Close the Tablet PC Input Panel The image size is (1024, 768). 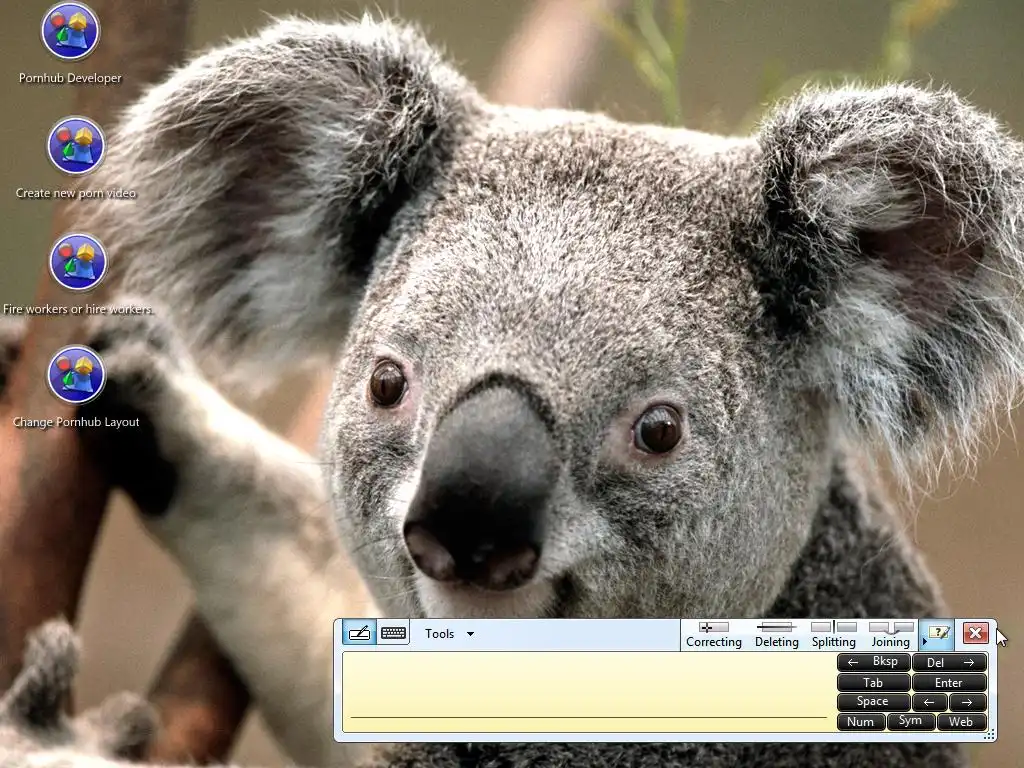tap(975, 633)
